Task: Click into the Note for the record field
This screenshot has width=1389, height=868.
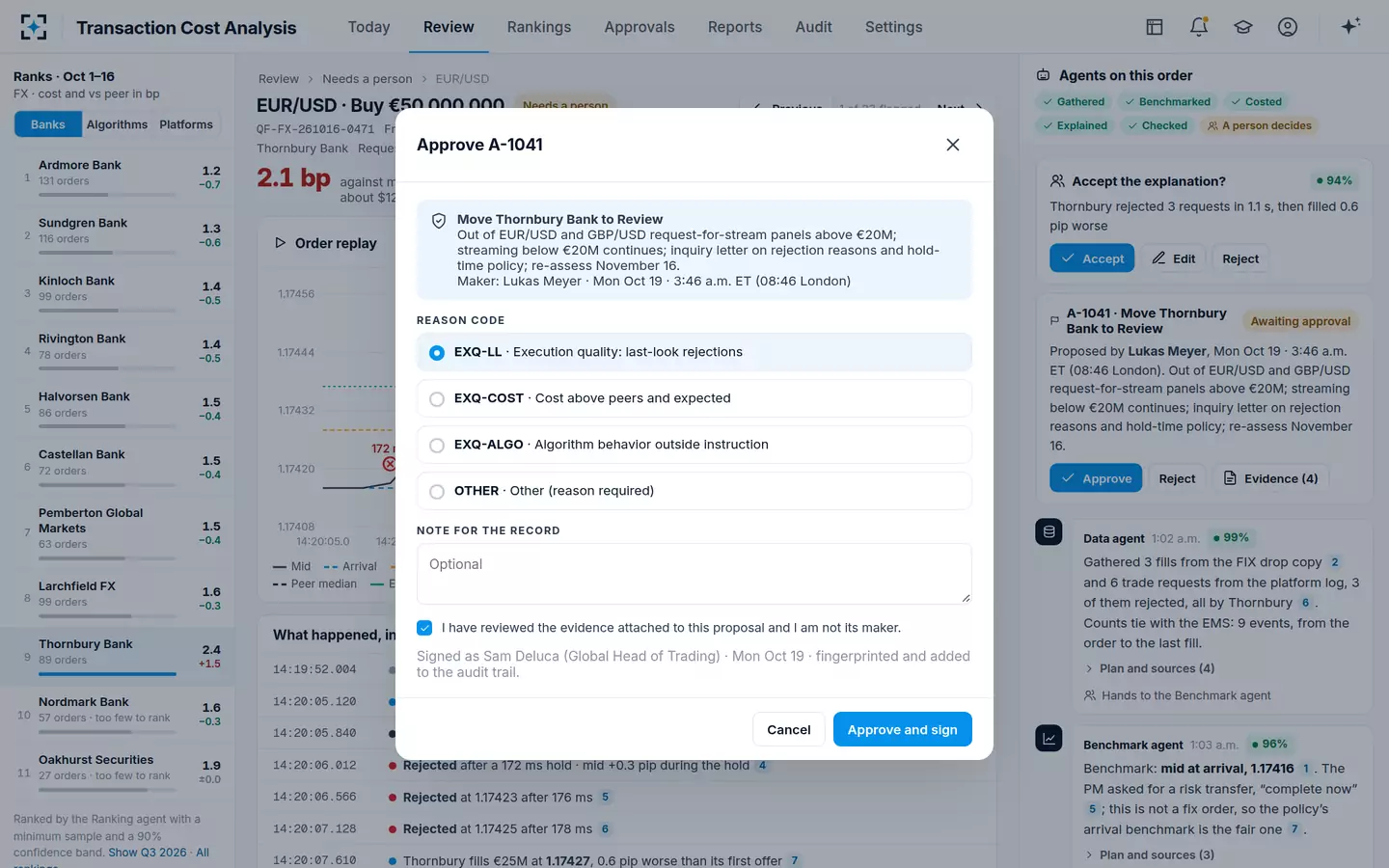Action: point(694,574)
